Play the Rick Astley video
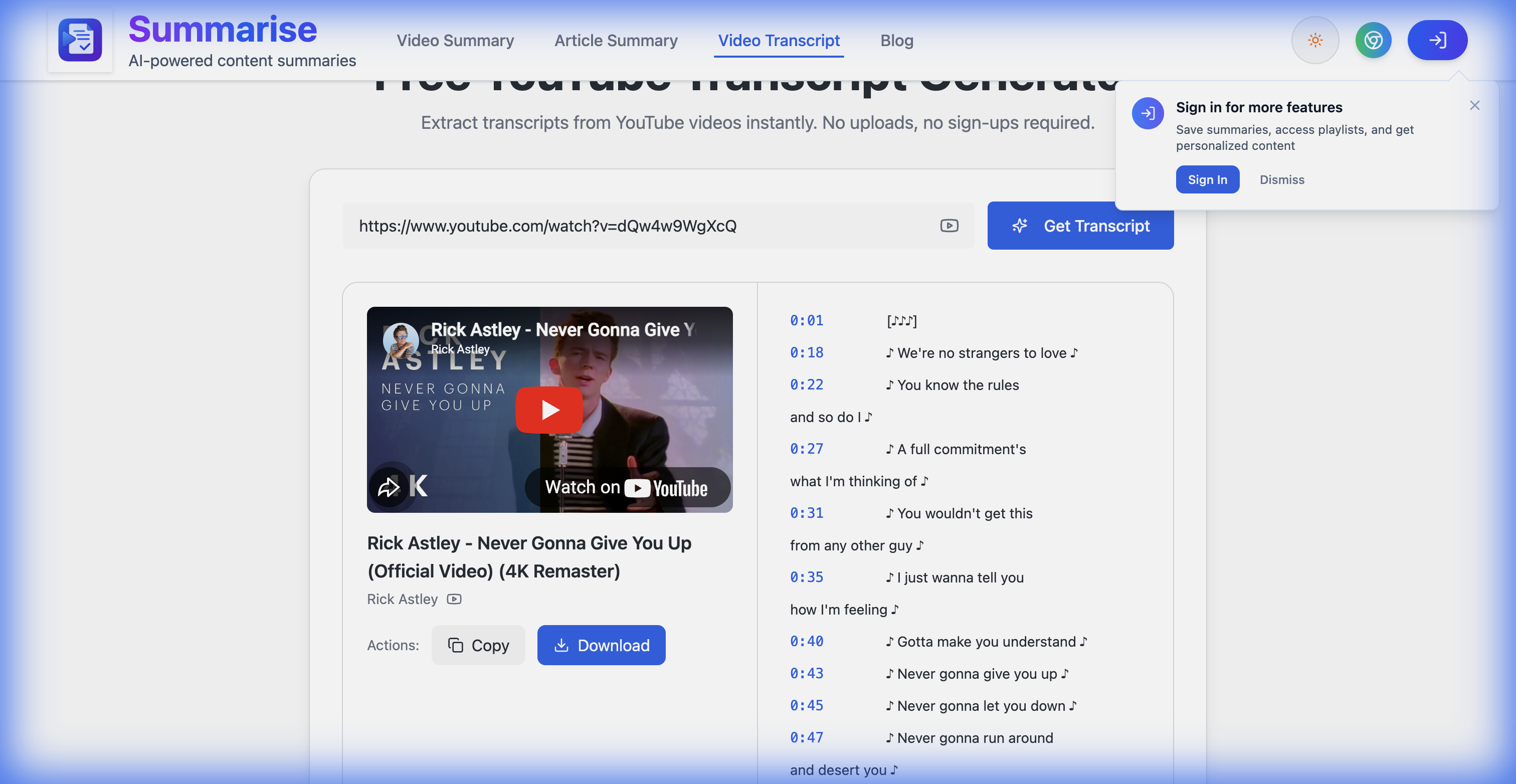The height and width of the screenshot is (784, 1516). tap(549, 410)
